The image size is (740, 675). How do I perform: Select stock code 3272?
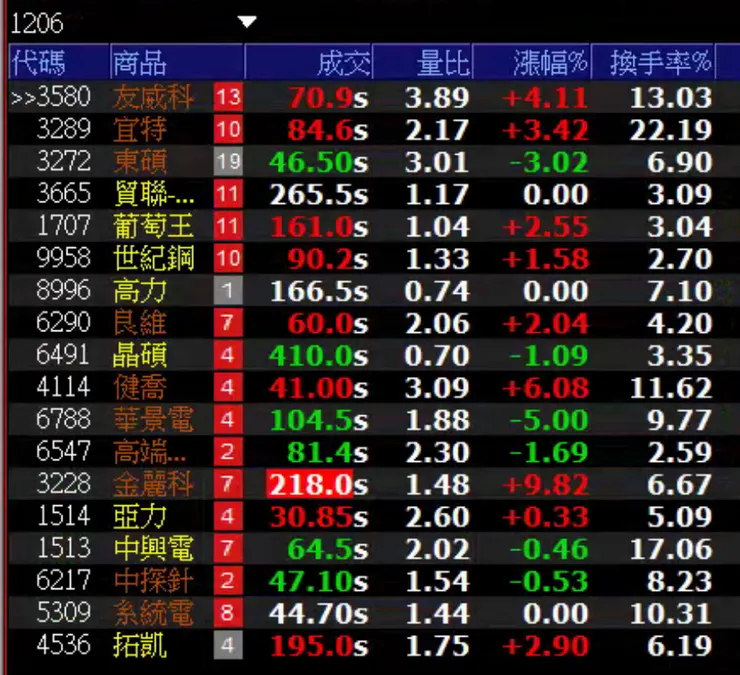[63, 161]
